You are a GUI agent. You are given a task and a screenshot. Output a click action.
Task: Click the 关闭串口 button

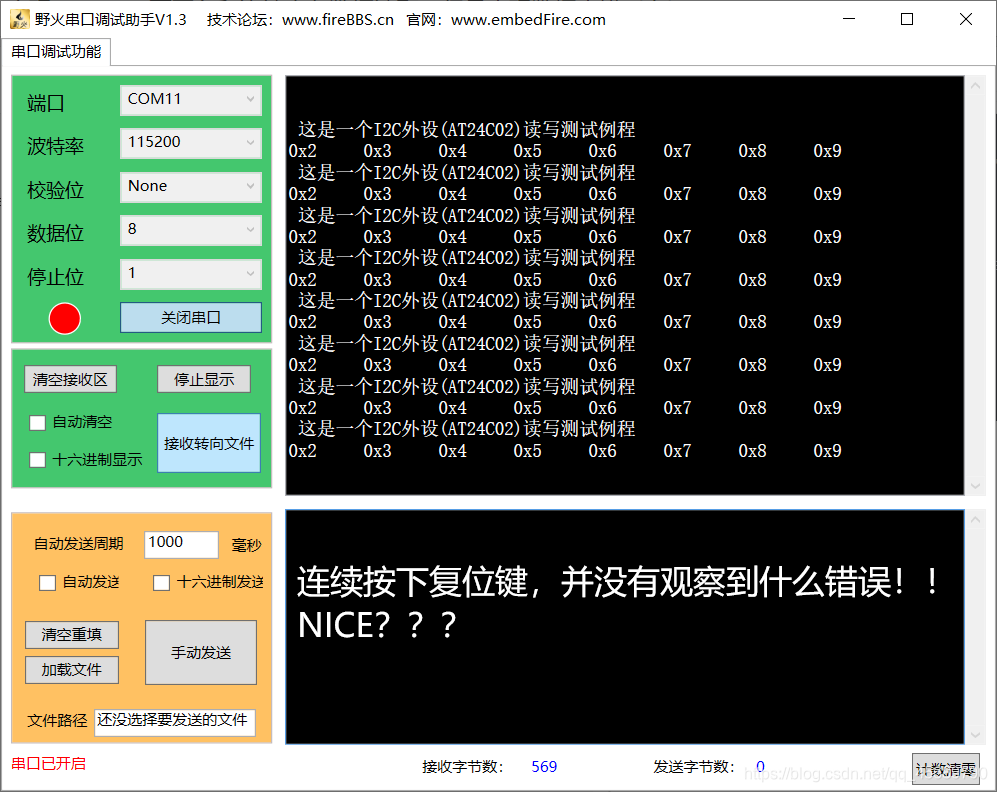[x=191, y=317]
